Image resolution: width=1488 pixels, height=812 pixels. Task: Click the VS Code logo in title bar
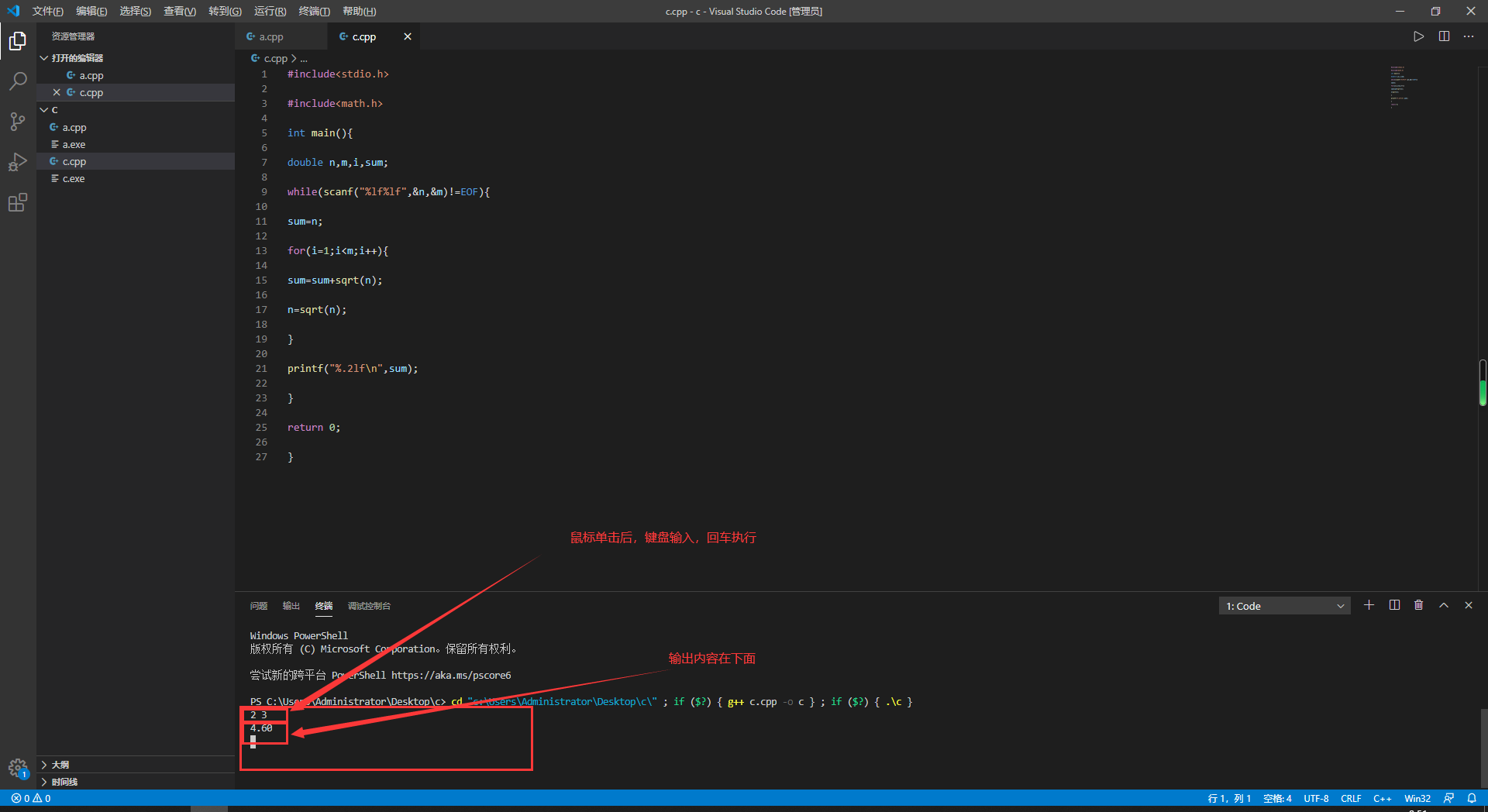coord(13,11)
